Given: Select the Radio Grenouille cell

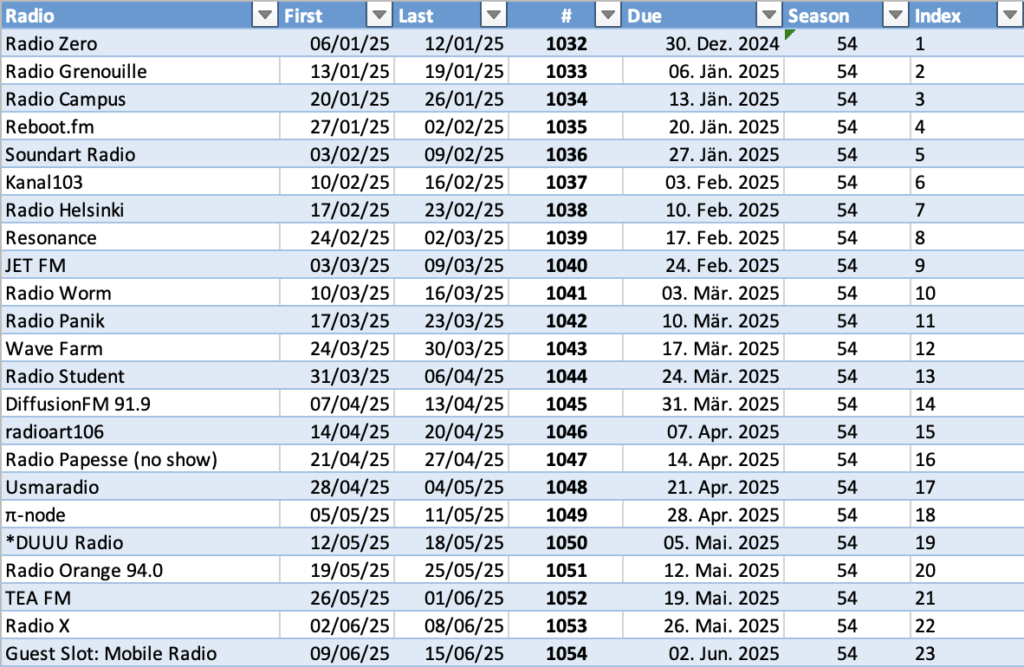Looking at the screenshot, I should [x=140, y=72].
